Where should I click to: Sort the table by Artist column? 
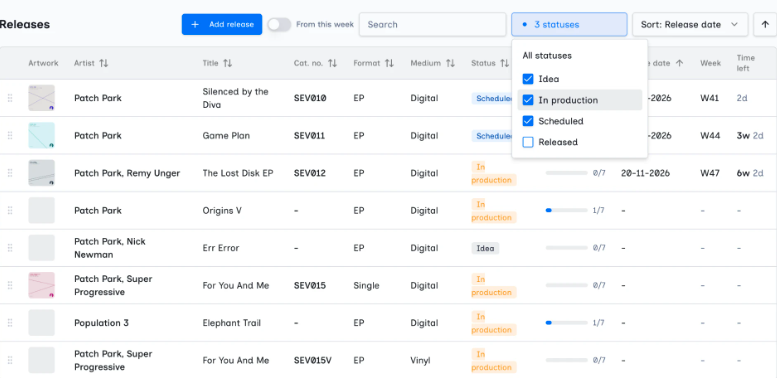(x=91, y=63)
